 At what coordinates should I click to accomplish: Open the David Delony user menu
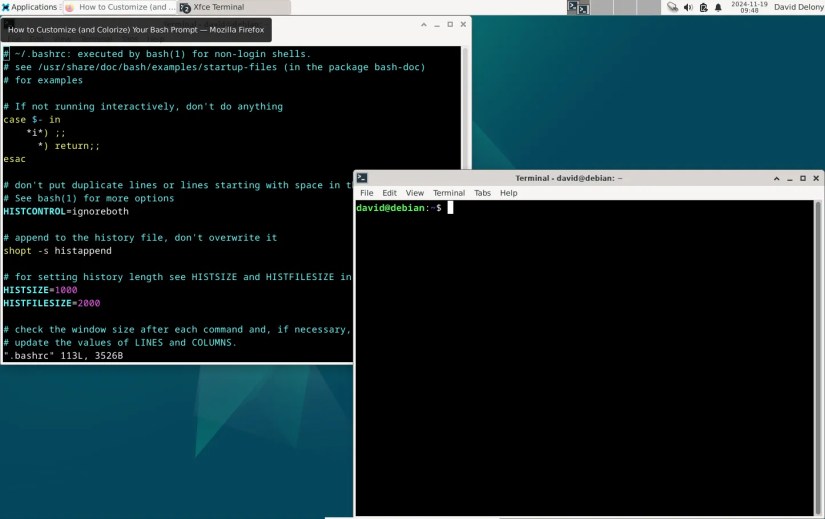pyautogui.click(x=798, y=7)
